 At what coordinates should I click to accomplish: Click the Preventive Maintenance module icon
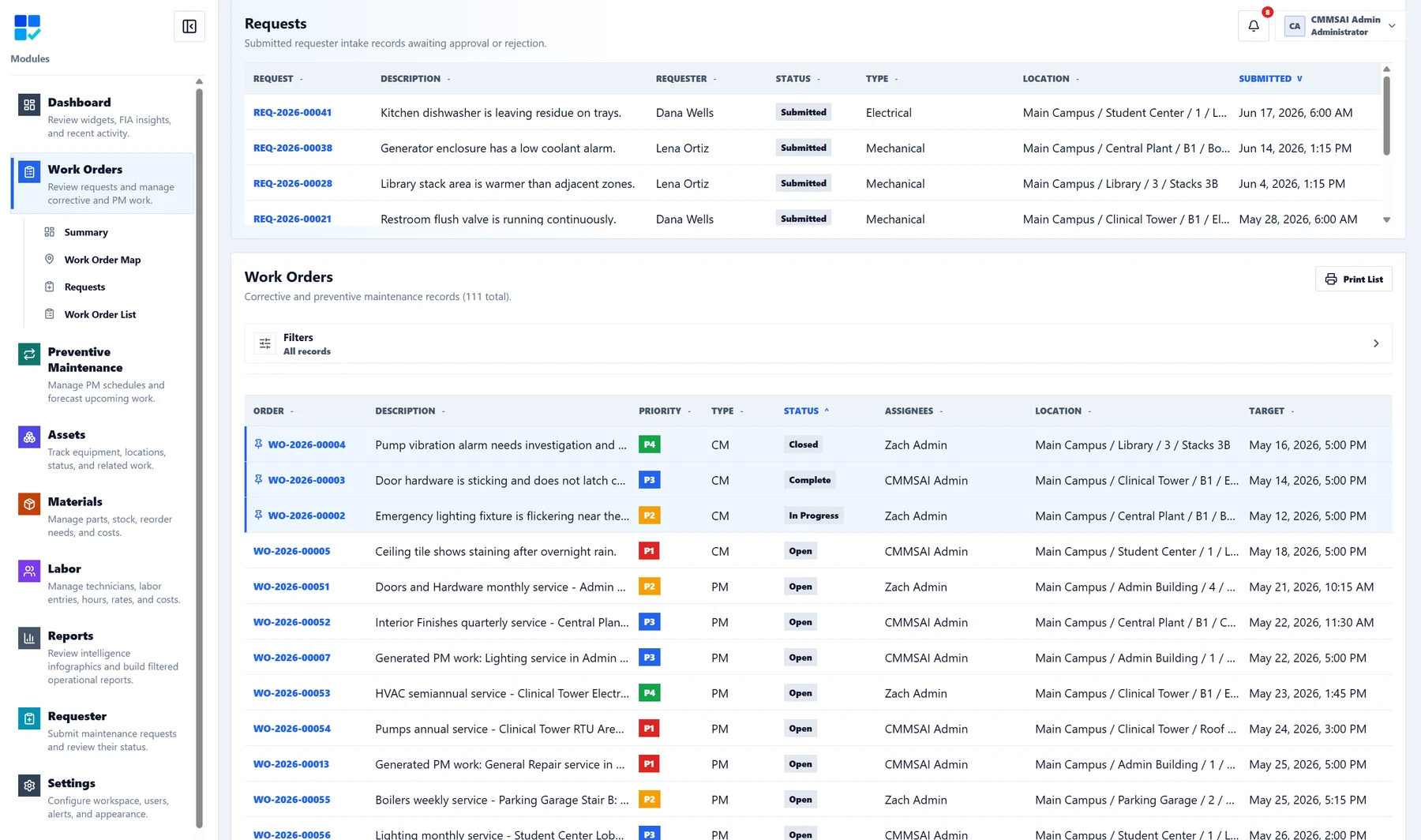click(x=29, y=354)
